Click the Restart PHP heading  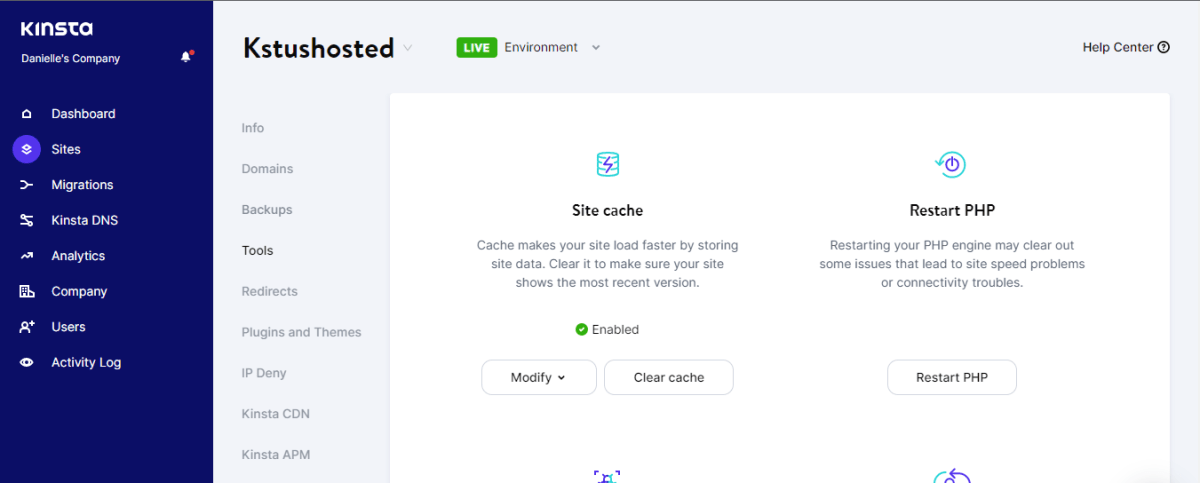[x=952, y=210]
